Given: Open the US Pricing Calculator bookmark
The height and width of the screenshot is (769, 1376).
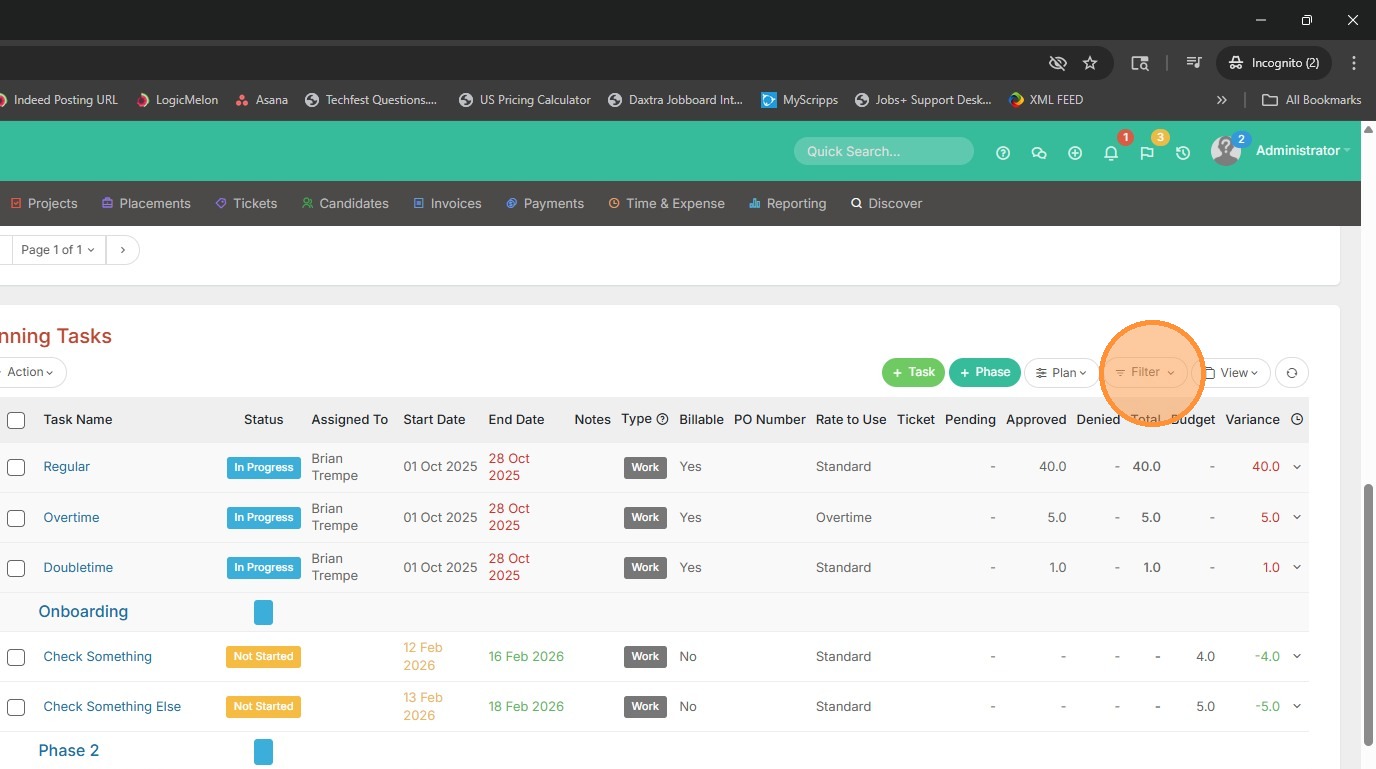Looking at the screenshot, I should pyautogui.click(x=525, y=100).
